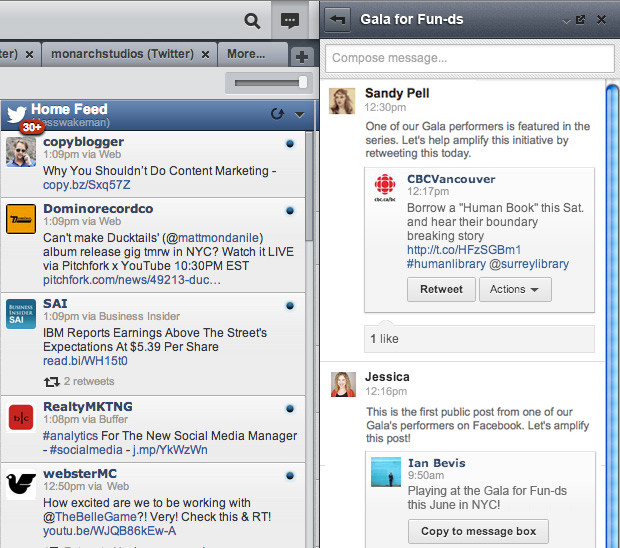This screenshot has width=620, height=548.
Task: Click the back arrow in Gala for Fun-ds
Action: [337, 19]
